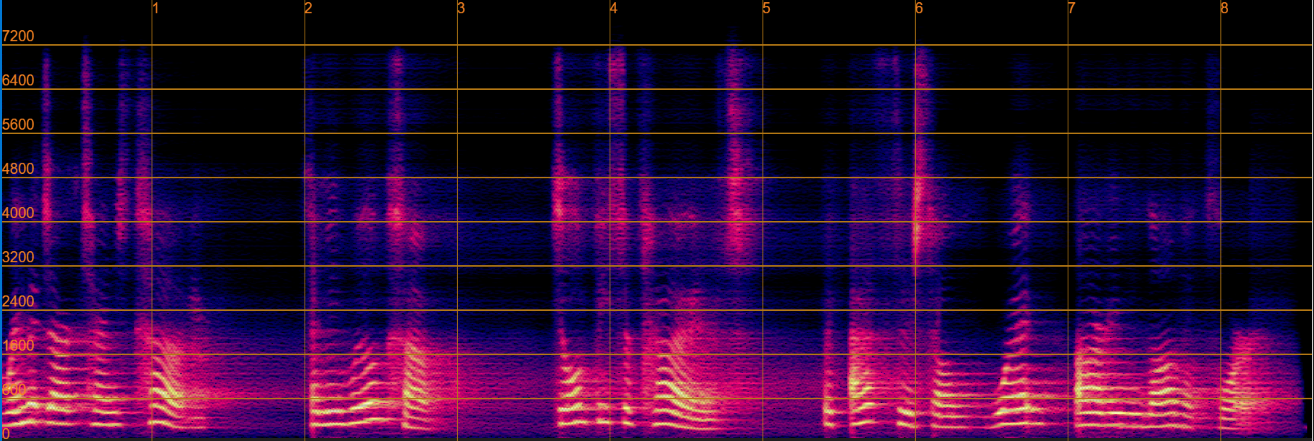Click the 4000 Hz frequency label
The width and height of the screenshot is (1314, 441).
[19, 213]
